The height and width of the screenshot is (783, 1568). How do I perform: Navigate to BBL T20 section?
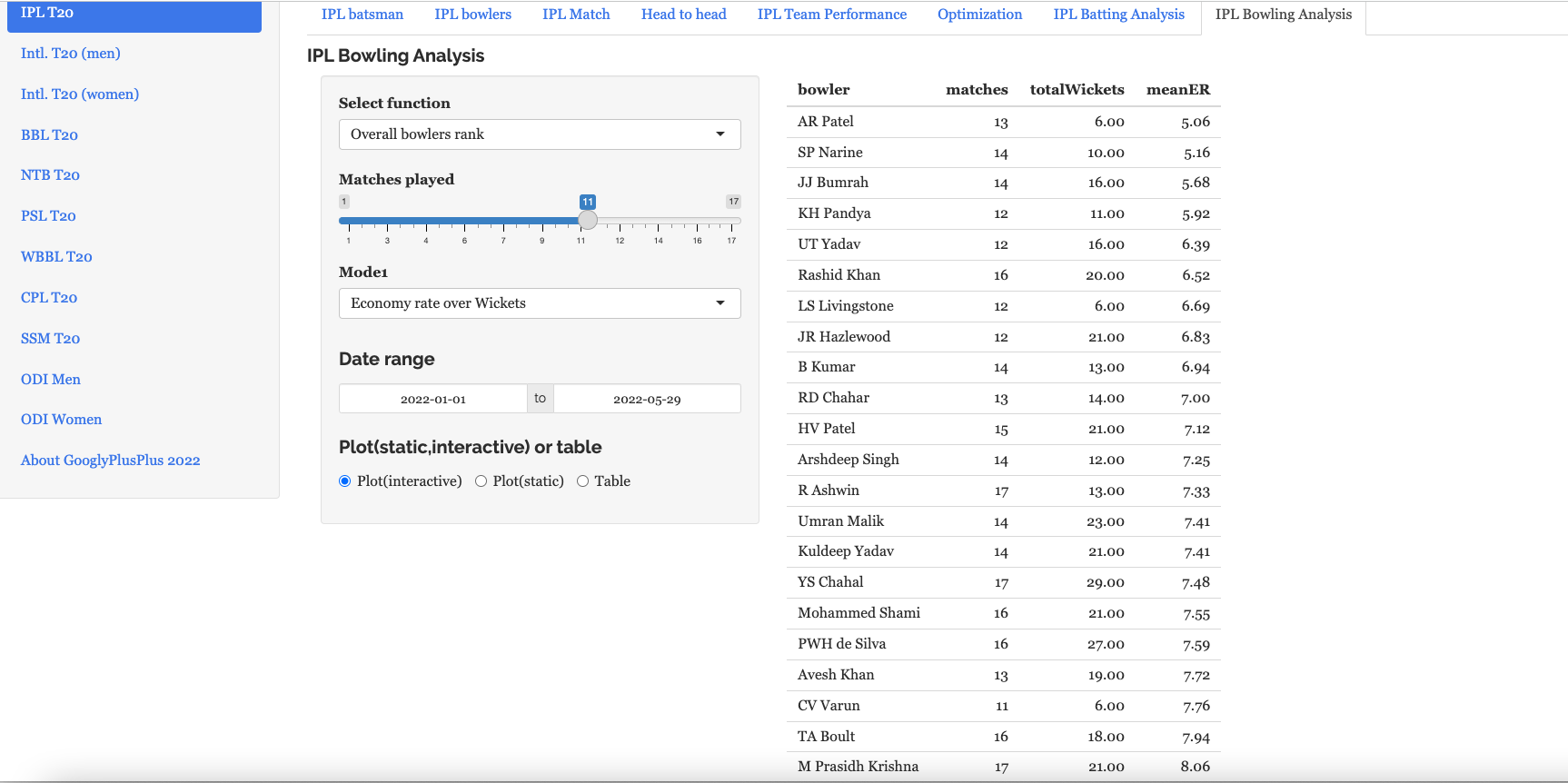click(x=49, y=135)
